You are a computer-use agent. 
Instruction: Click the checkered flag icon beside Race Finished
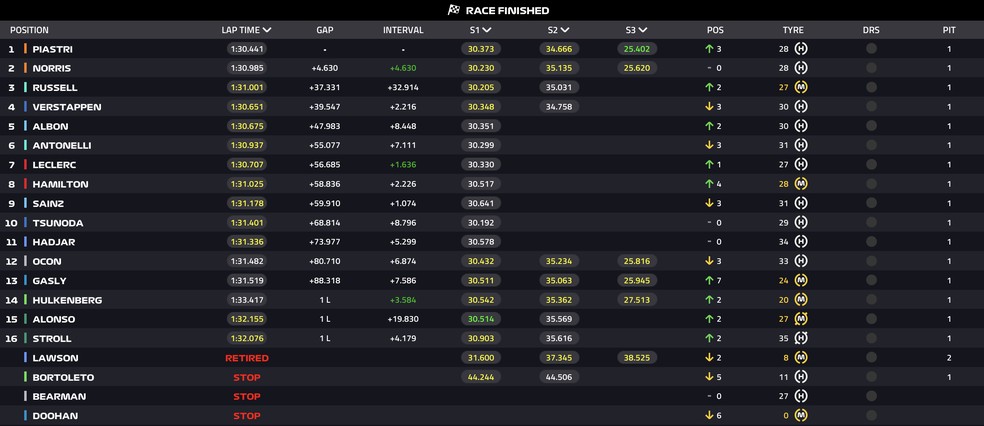click(454, 10)
